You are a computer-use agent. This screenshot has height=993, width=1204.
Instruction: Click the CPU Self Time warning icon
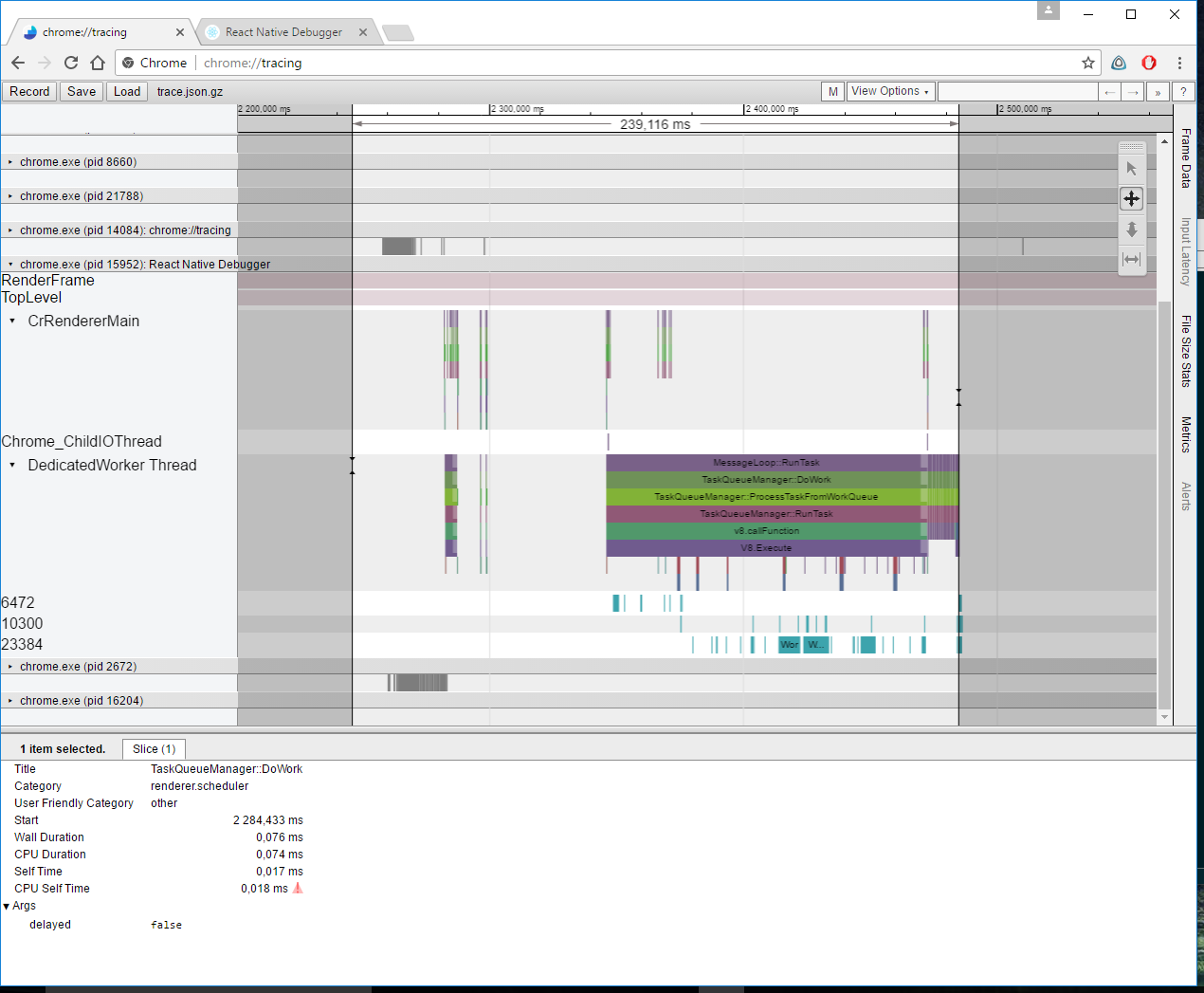pos(298,889)
